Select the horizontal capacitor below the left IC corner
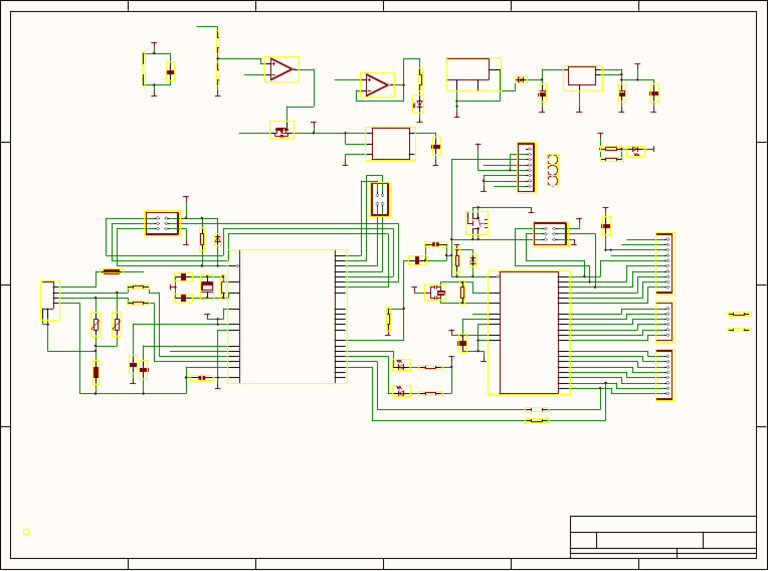 pos(202,378)
